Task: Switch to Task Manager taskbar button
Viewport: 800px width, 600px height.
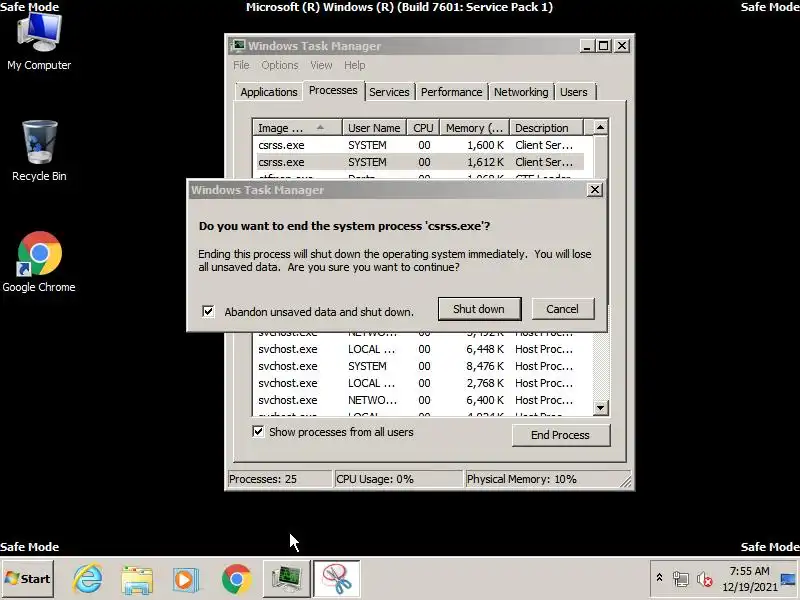Action: (x=286, y=579)
